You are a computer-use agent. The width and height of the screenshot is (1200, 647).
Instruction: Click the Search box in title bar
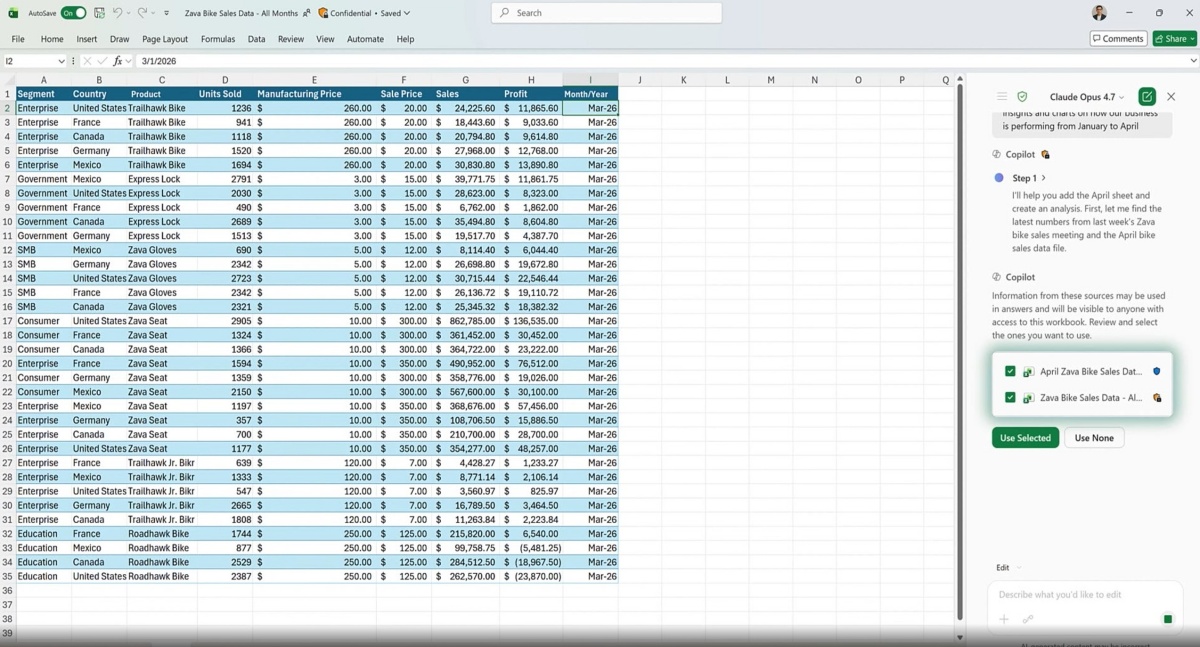pos(607,13)
